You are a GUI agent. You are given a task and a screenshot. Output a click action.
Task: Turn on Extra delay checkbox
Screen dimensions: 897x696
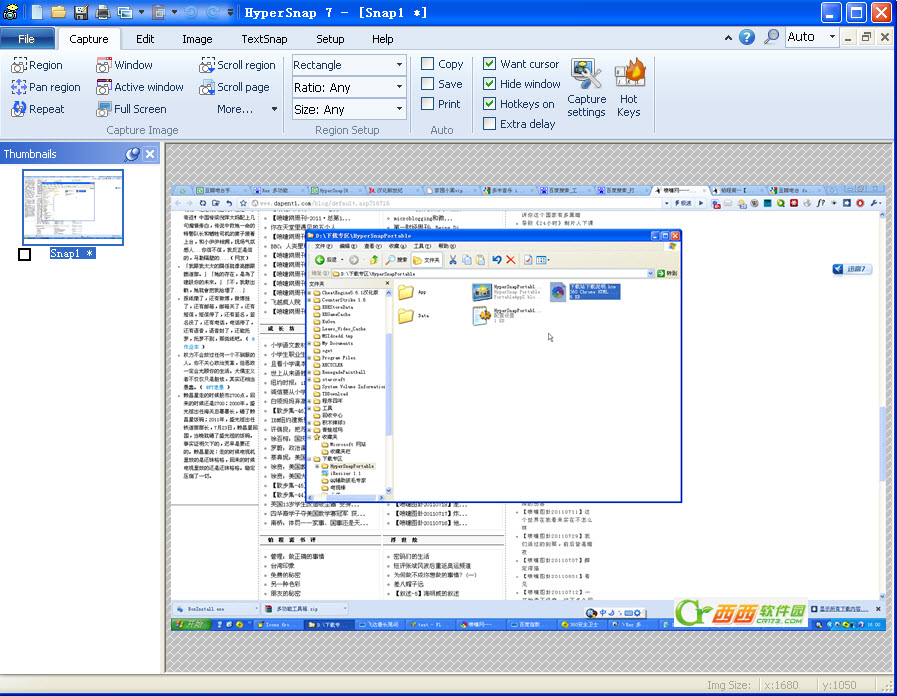point(490,124)
